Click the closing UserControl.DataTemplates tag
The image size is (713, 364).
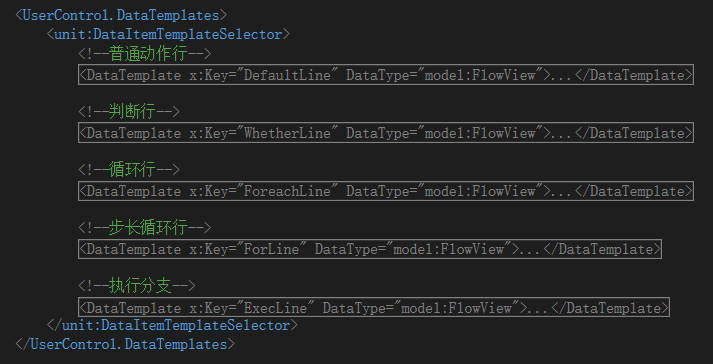125,344
